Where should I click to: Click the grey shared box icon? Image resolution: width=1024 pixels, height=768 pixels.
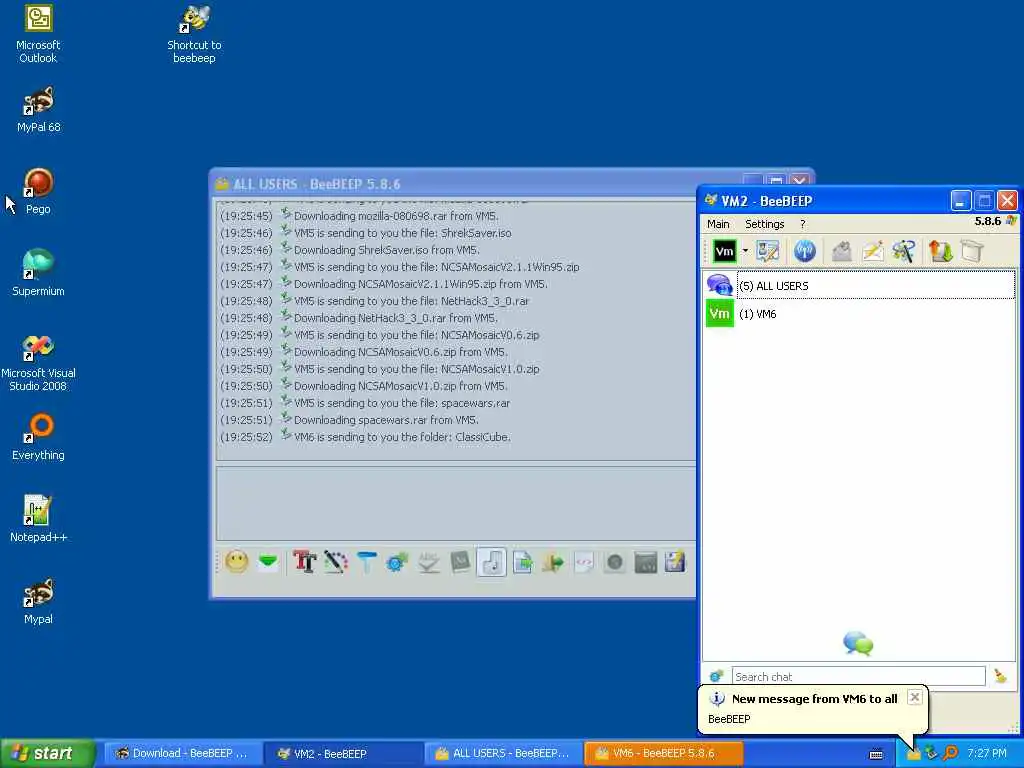pos(972,251)
